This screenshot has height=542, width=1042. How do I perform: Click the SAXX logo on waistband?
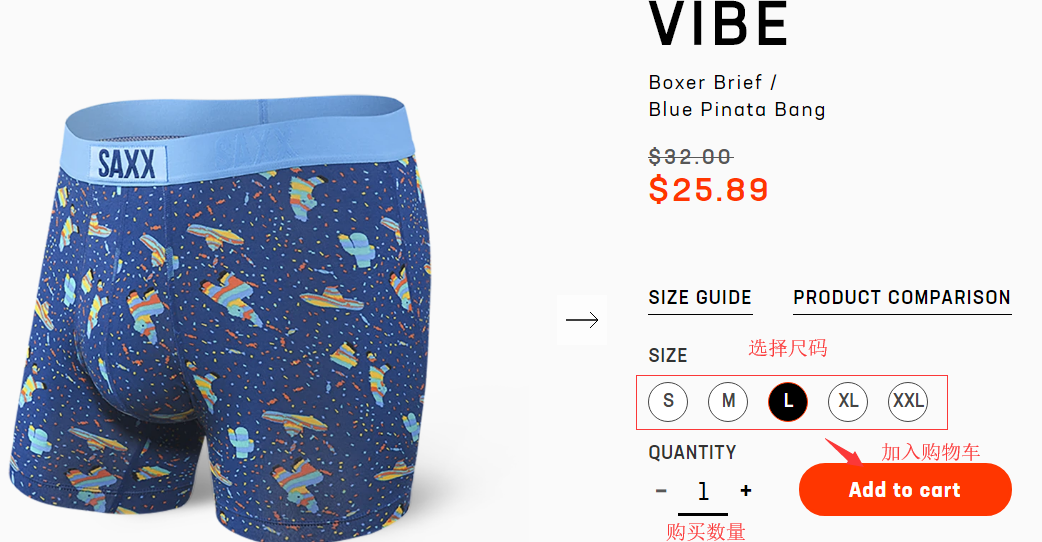(x=127, y=163)
